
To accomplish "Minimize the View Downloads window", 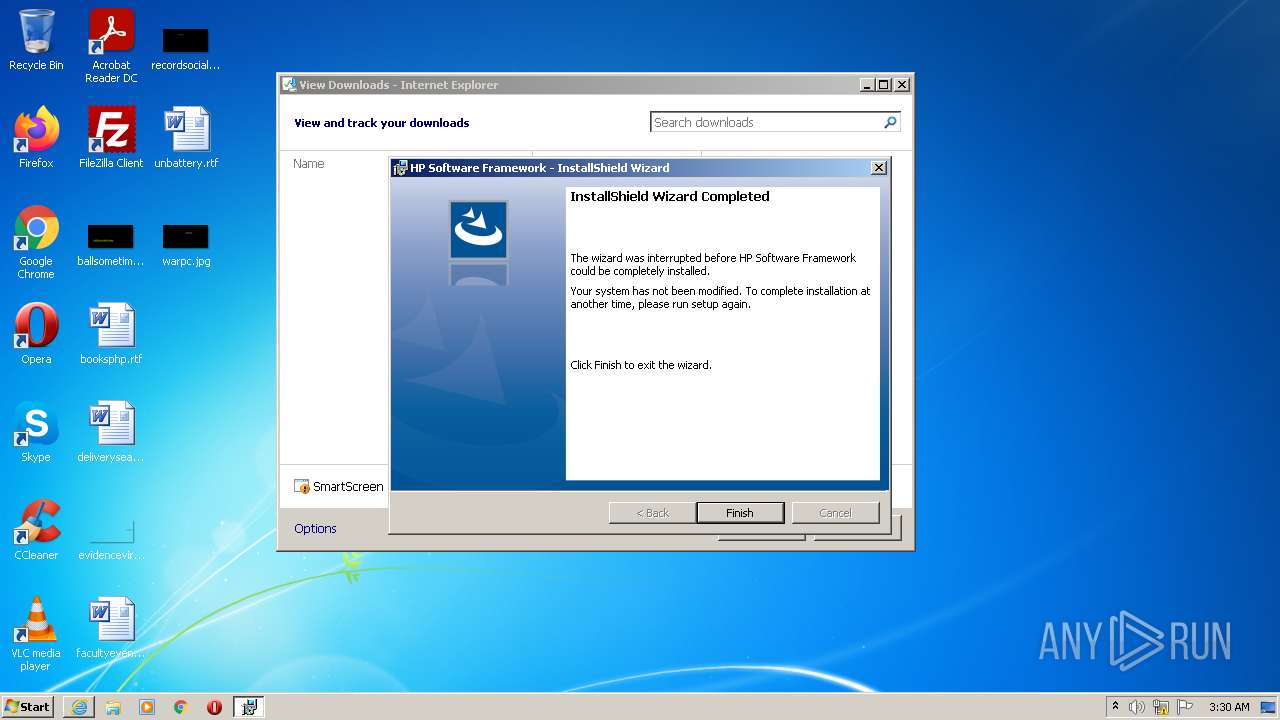I will (x=867, y=85).
